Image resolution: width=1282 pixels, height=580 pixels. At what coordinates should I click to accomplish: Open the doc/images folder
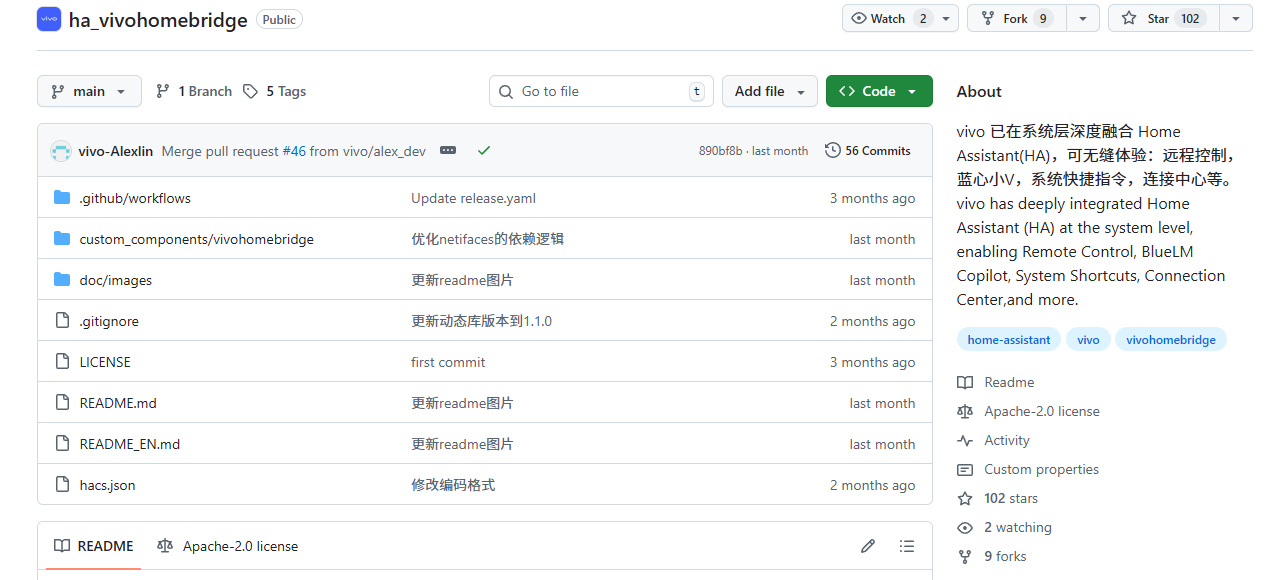pyautogui.click(x=116, y=280)
